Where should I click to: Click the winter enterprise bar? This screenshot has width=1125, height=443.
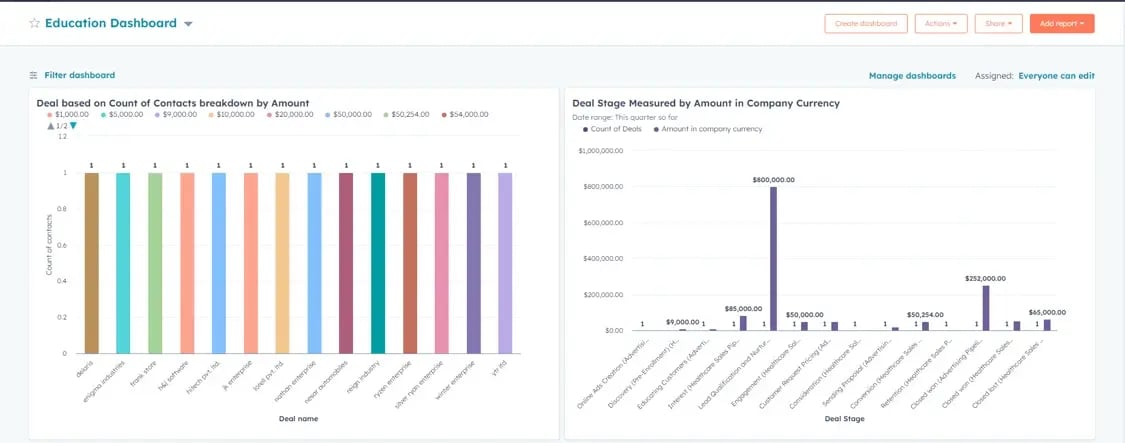click(x=474, y=263)
